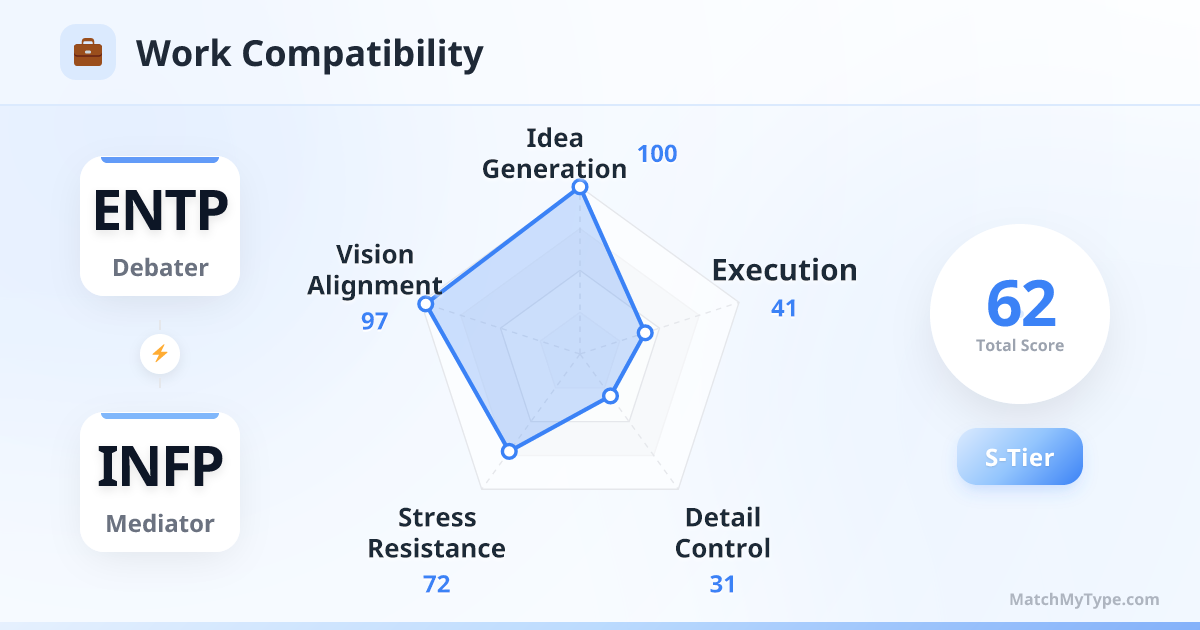Click the Stress Resistance axis label
1200x630 pixels.
pyautogui.click(x=437, y=533)
